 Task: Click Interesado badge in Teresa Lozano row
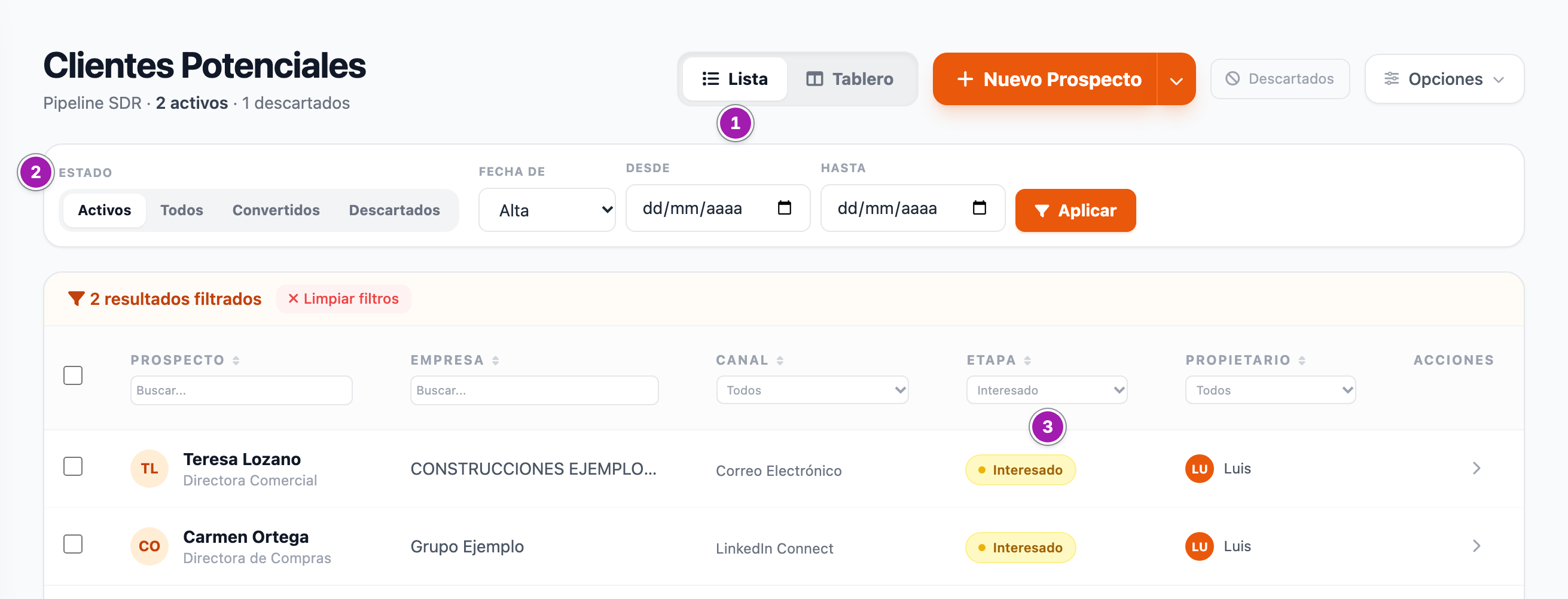click(x=1020, y=470)
